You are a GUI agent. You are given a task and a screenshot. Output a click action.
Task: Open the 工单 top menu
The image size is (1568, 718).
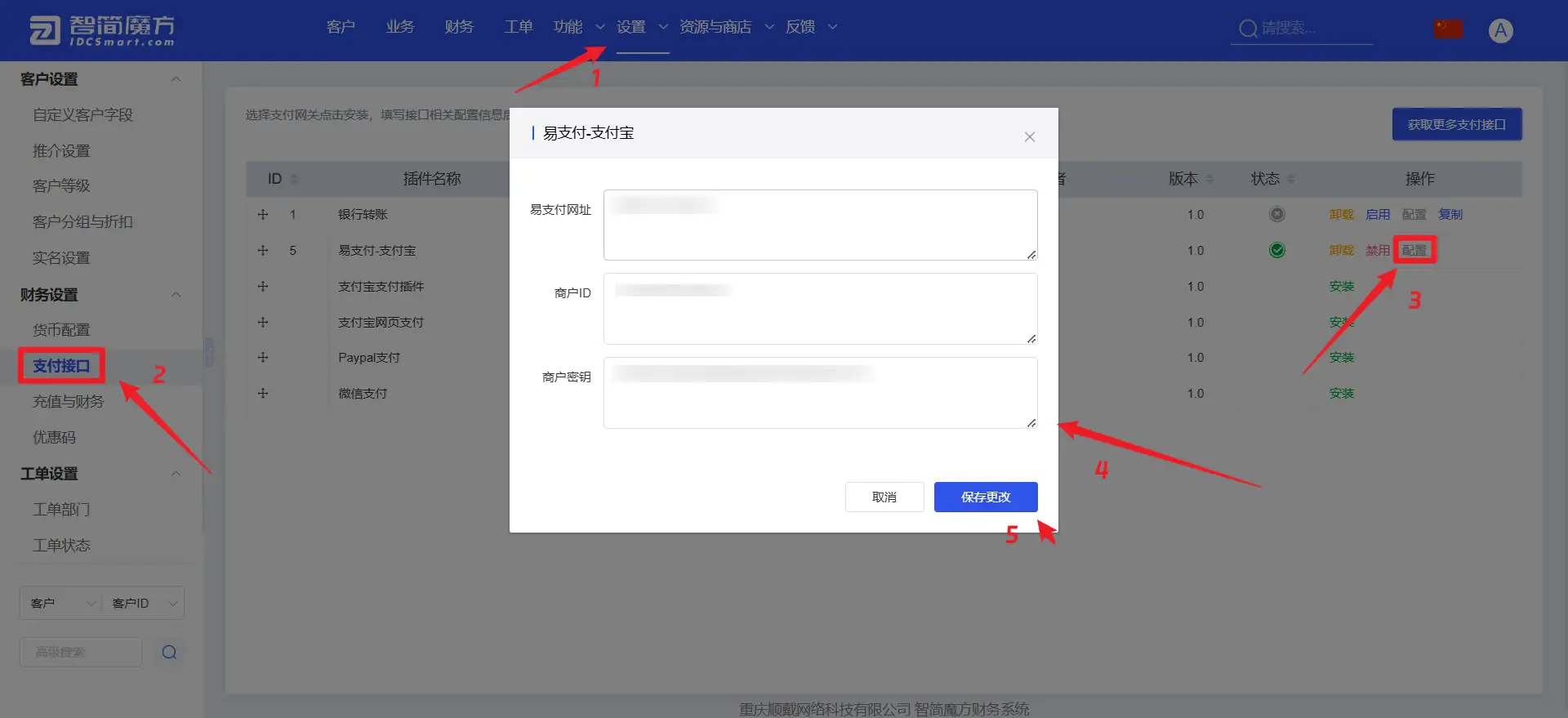pyautogui.click(x=519, y=27)
